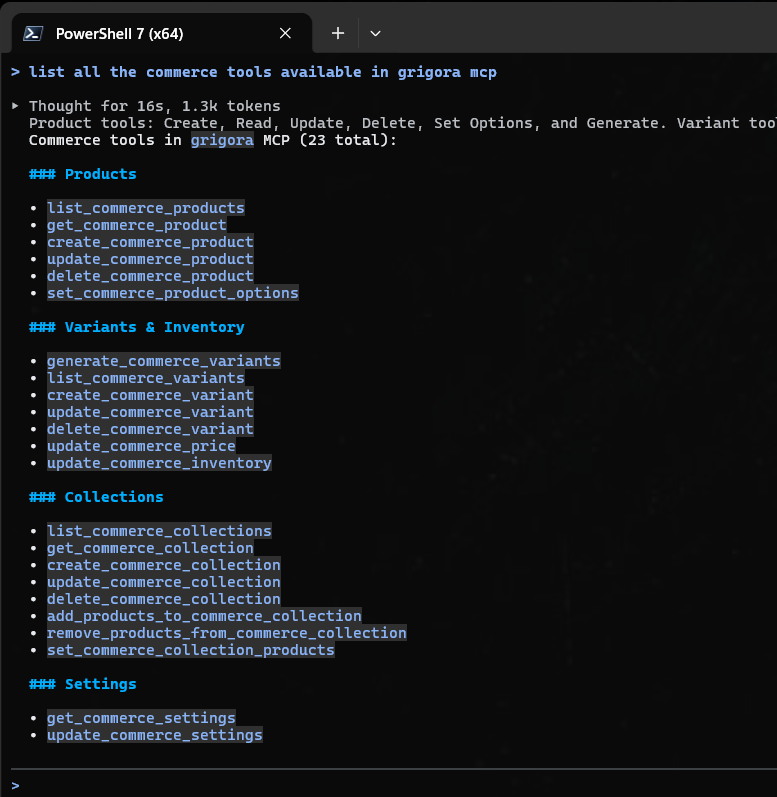Image resolution: width=777 pixels, height=797 pixels.
Task: Click 'create_commerce_variant' entry
Action: pos(150,395)
